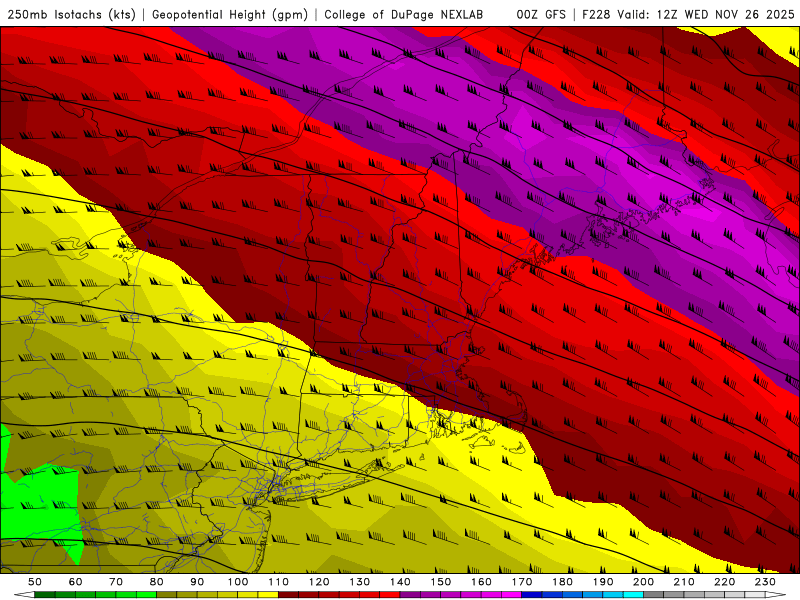The width and height of the screenshot is (800, 600).
Task: Click the '50' label on color scale
Action: 35,582
